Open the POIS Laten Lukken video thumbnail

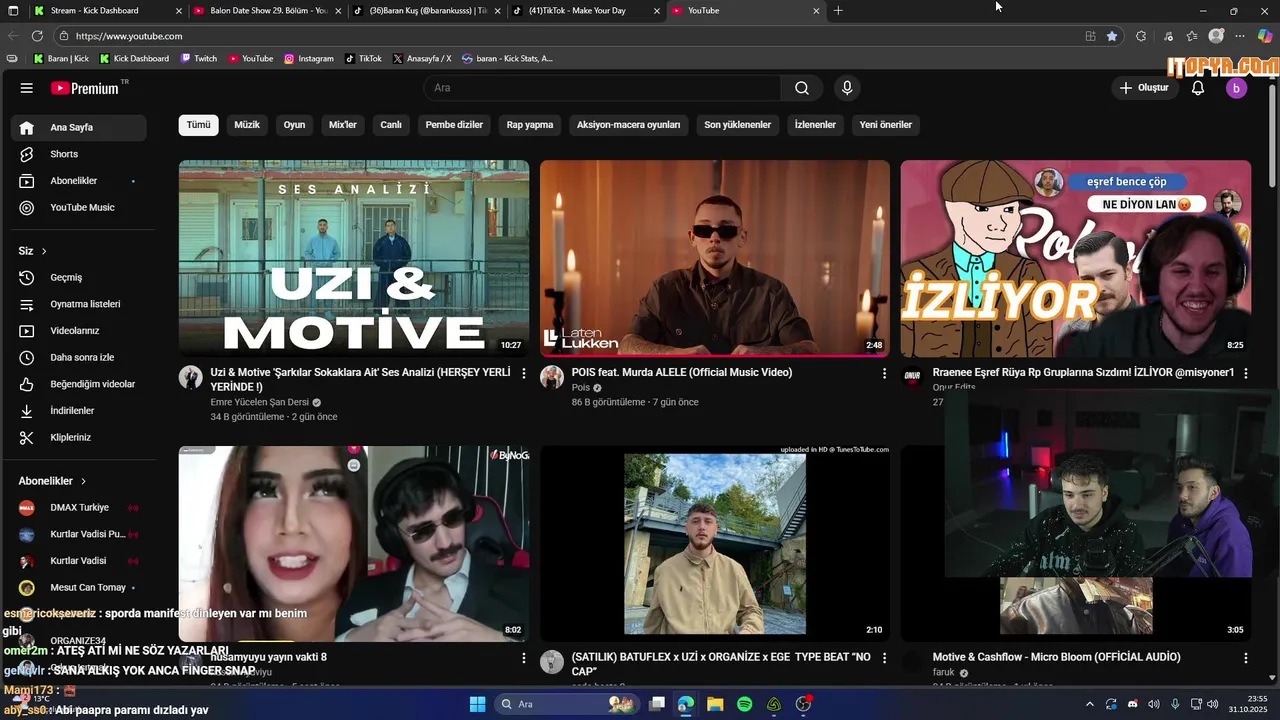click(x=715, y=258)
